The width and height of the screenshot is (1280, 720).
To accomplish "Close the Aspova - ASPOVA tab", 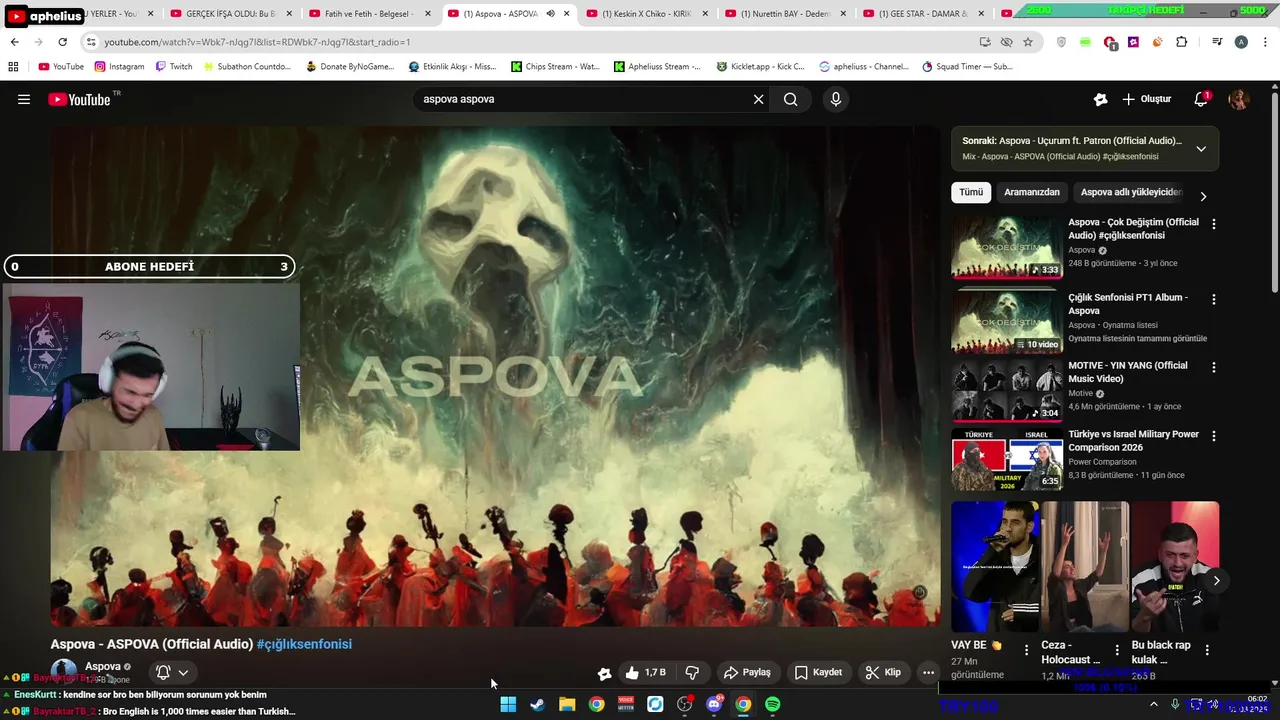I will [x=567, y=14].
